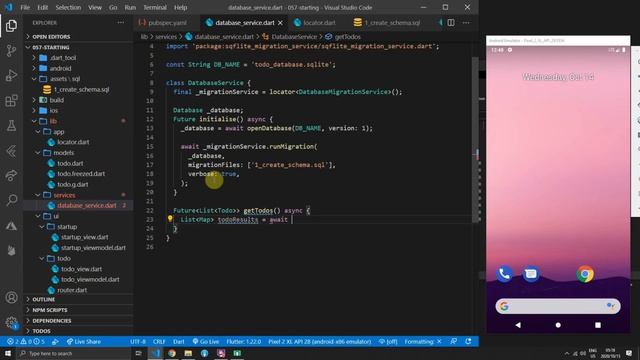Viewport: 640px width, 360px height.
Task: Split the editor to the right
Action: click(x=451, y=23)
